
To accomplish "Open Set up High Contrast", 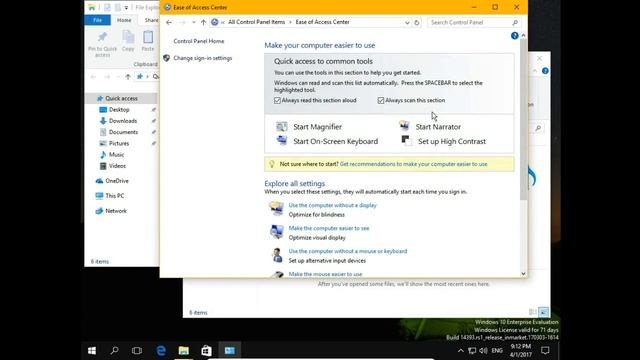I will pos(452,141).
